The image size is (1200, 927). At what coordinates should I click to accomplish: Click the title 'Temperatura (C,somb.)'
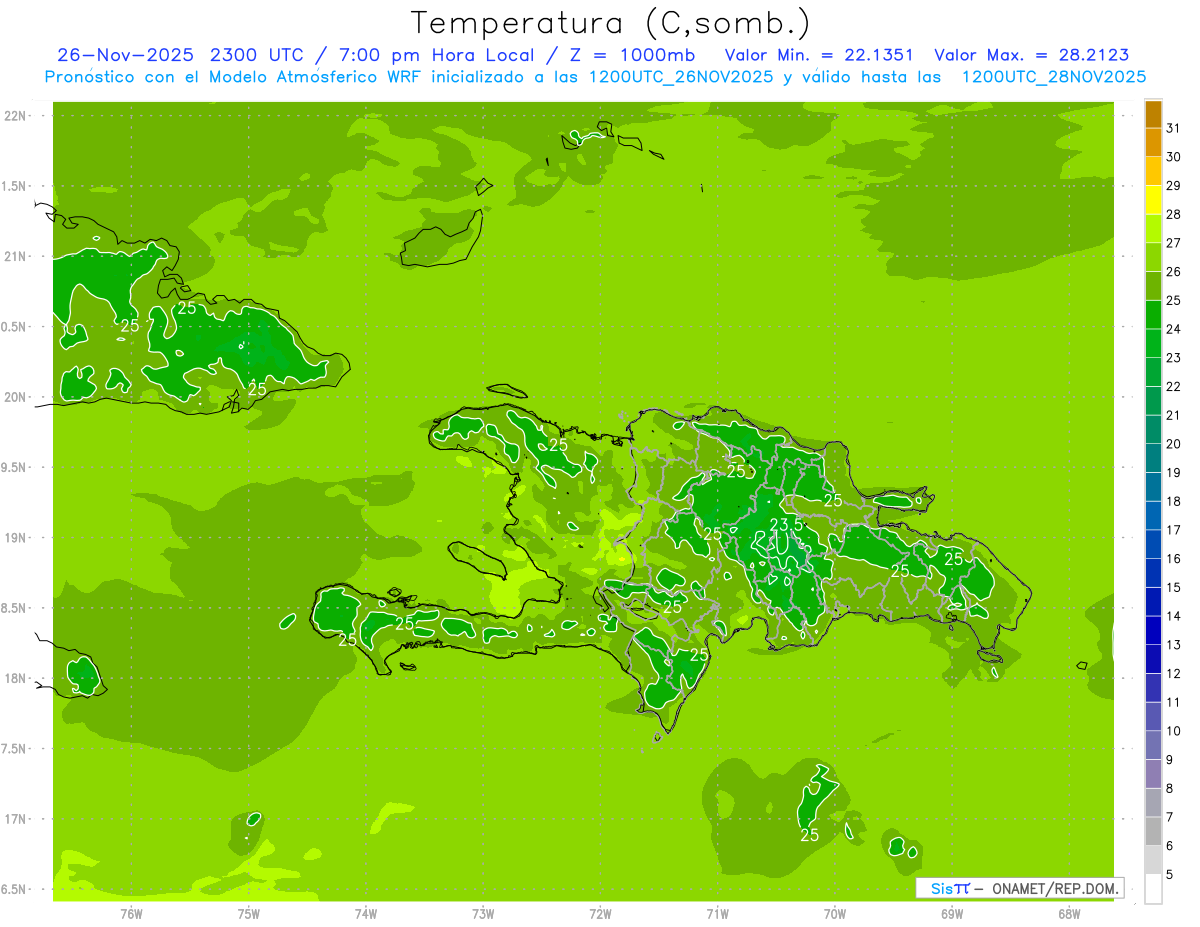(611, 23)
